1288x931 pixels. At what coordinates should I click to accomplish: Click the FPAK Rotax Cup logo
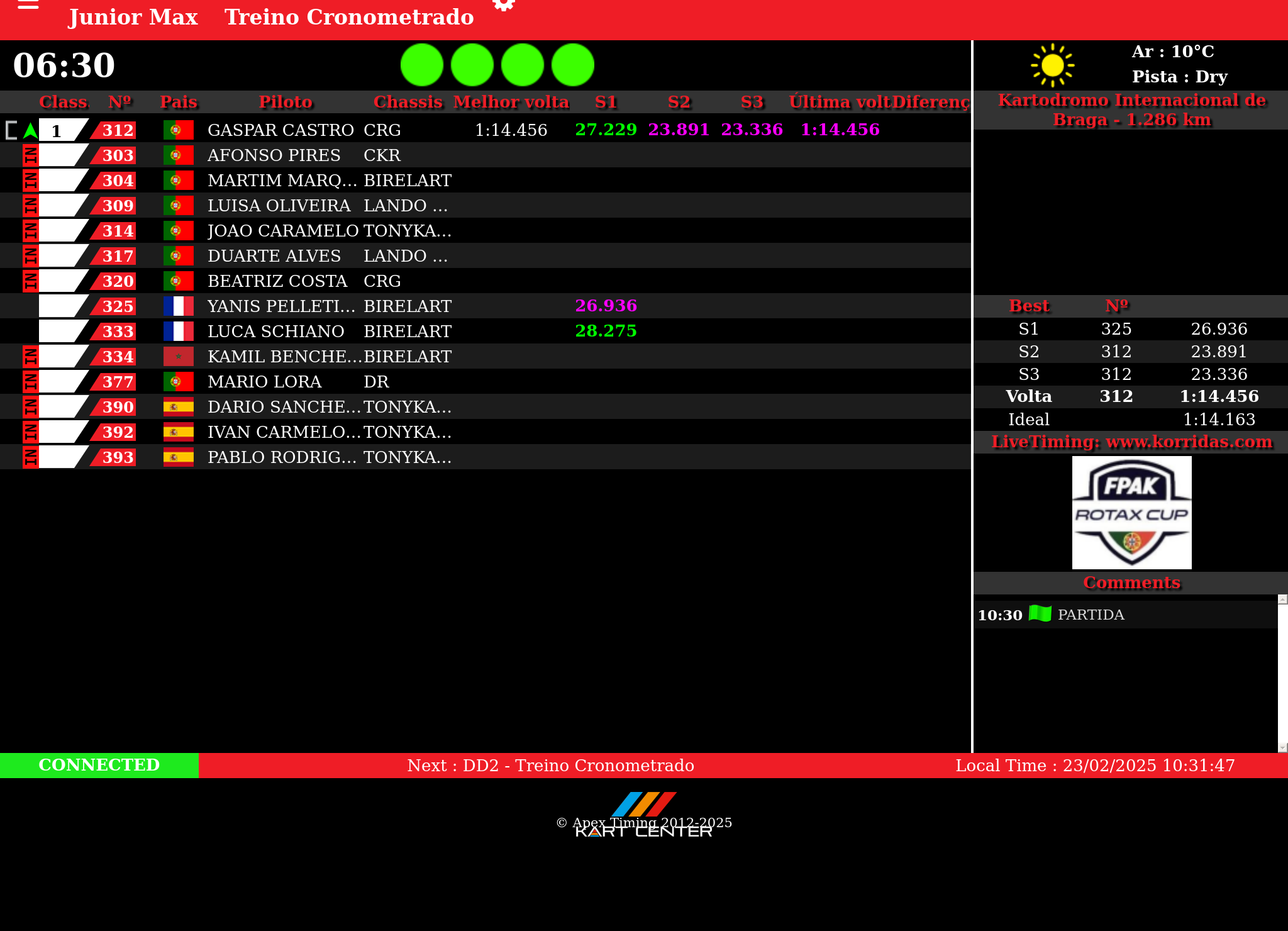click(1131, 513)
